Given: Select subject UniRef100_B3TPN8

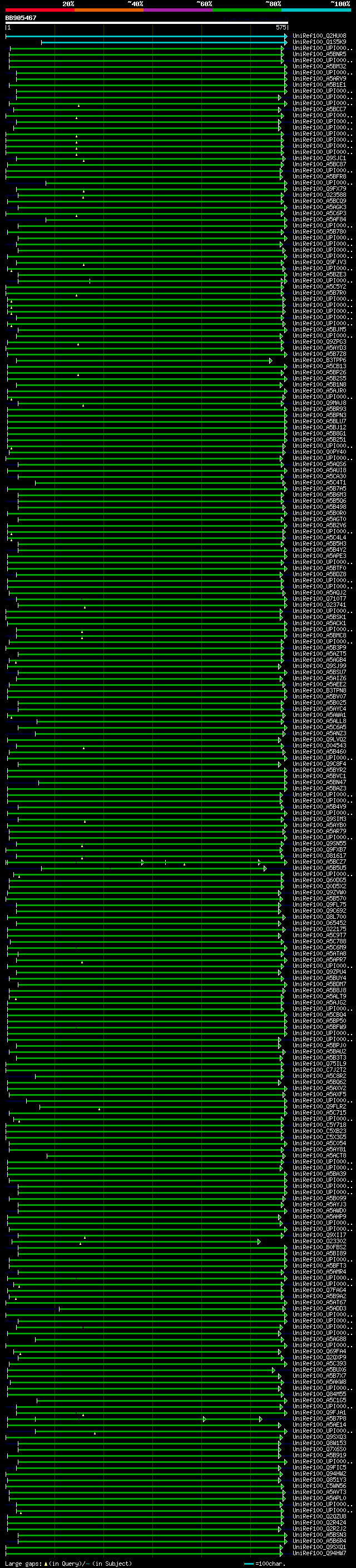Looking at the screenshot, I should [x=319, y=691].
